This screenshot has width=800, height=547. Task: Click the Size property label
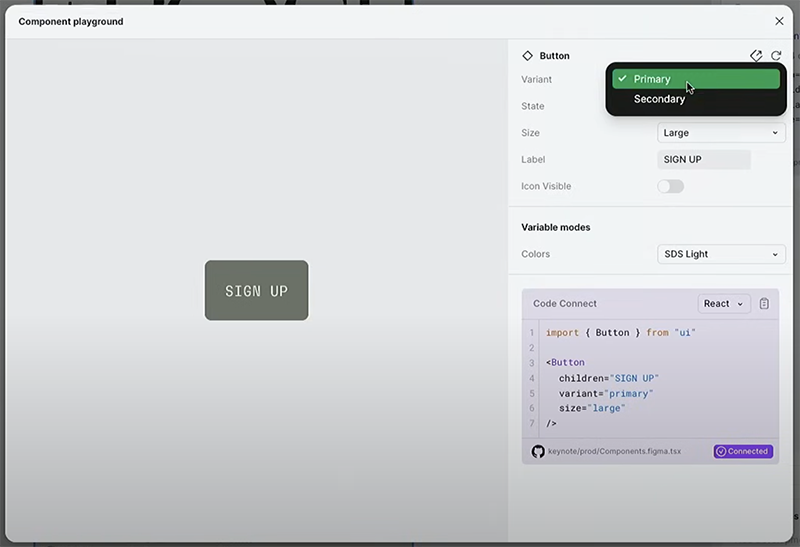point(530,133)
